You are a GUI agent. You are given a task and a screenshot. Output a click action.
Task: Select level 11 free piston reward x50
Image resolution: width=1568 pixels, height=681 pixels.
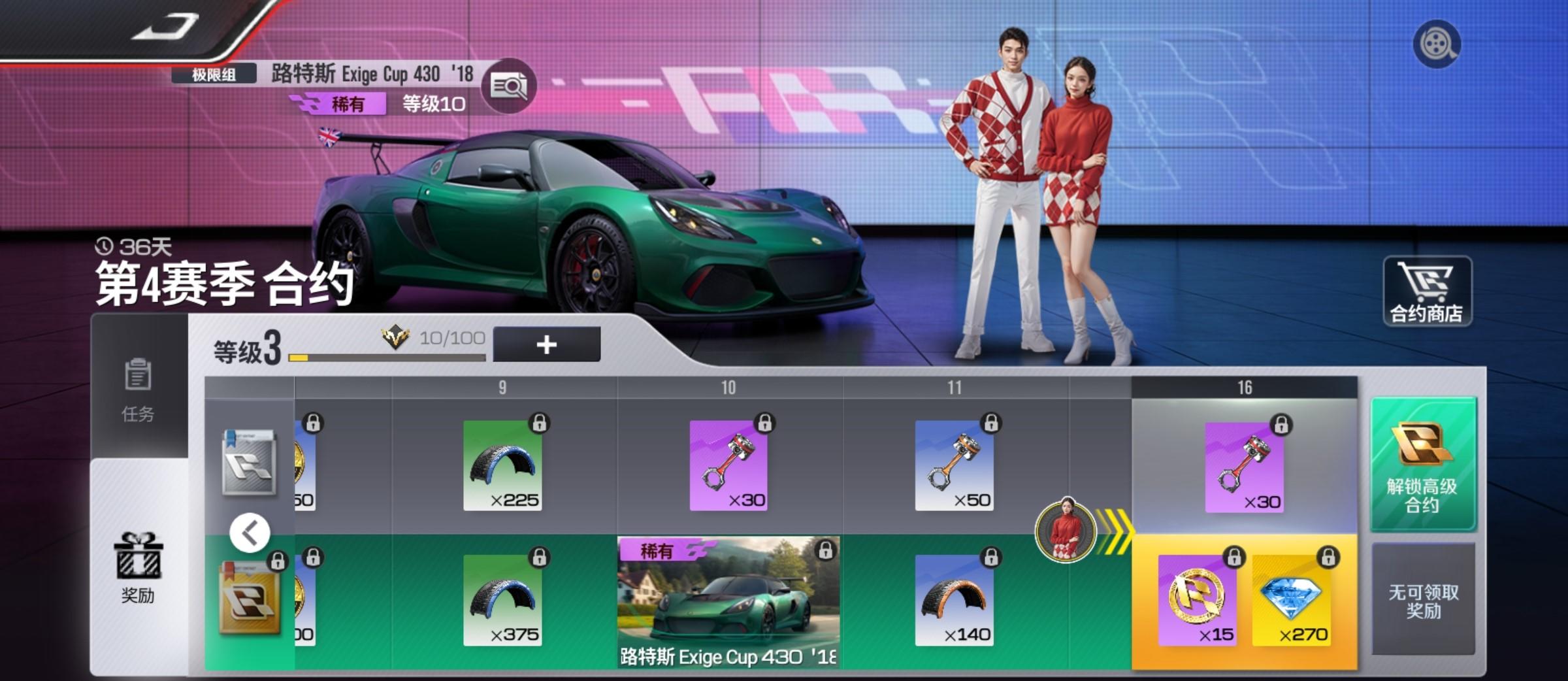[x=955, y=465]
